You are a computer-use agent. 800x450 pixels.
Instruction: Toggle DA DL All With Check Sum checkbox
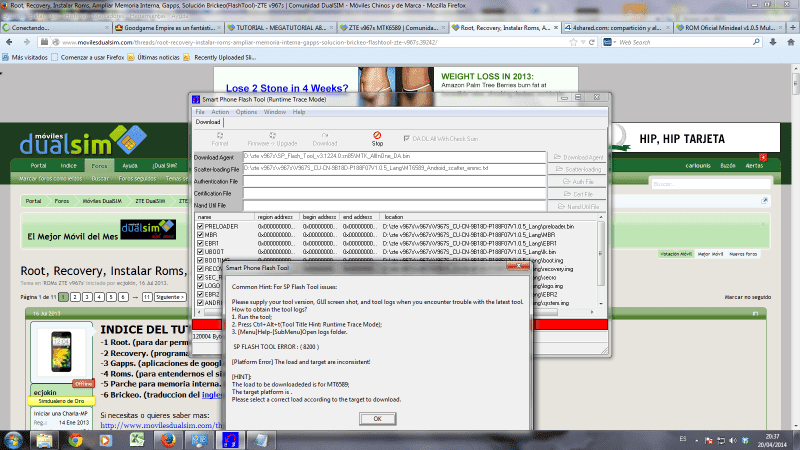click(407, 138)
